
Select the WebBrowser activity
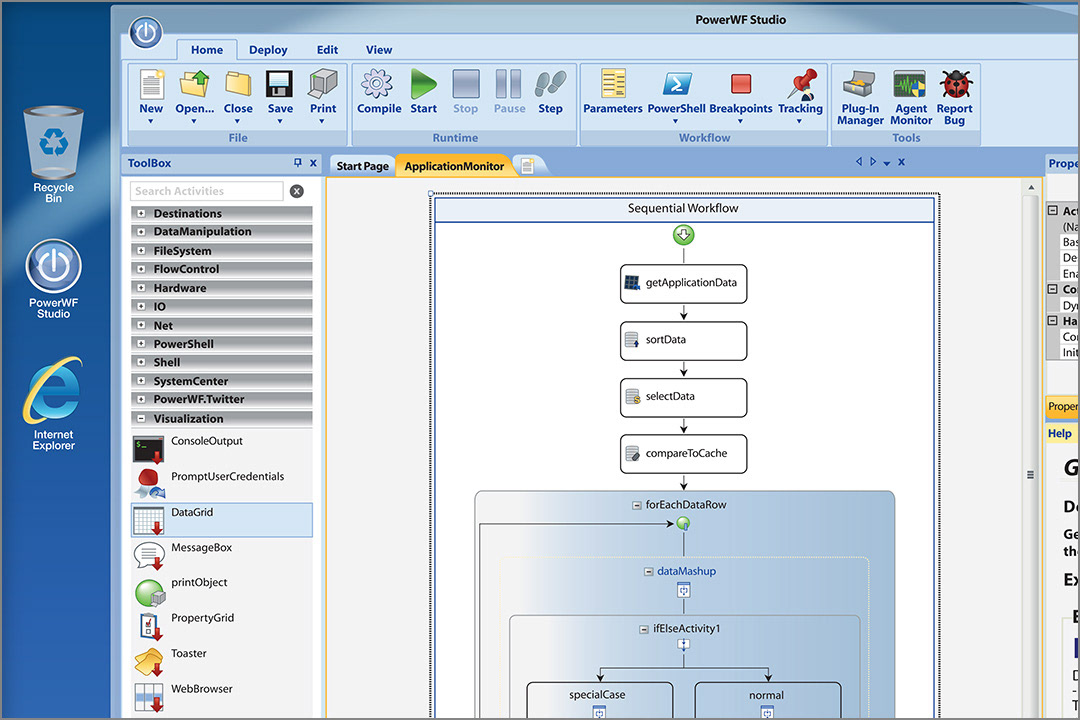(x=221, y=697)
